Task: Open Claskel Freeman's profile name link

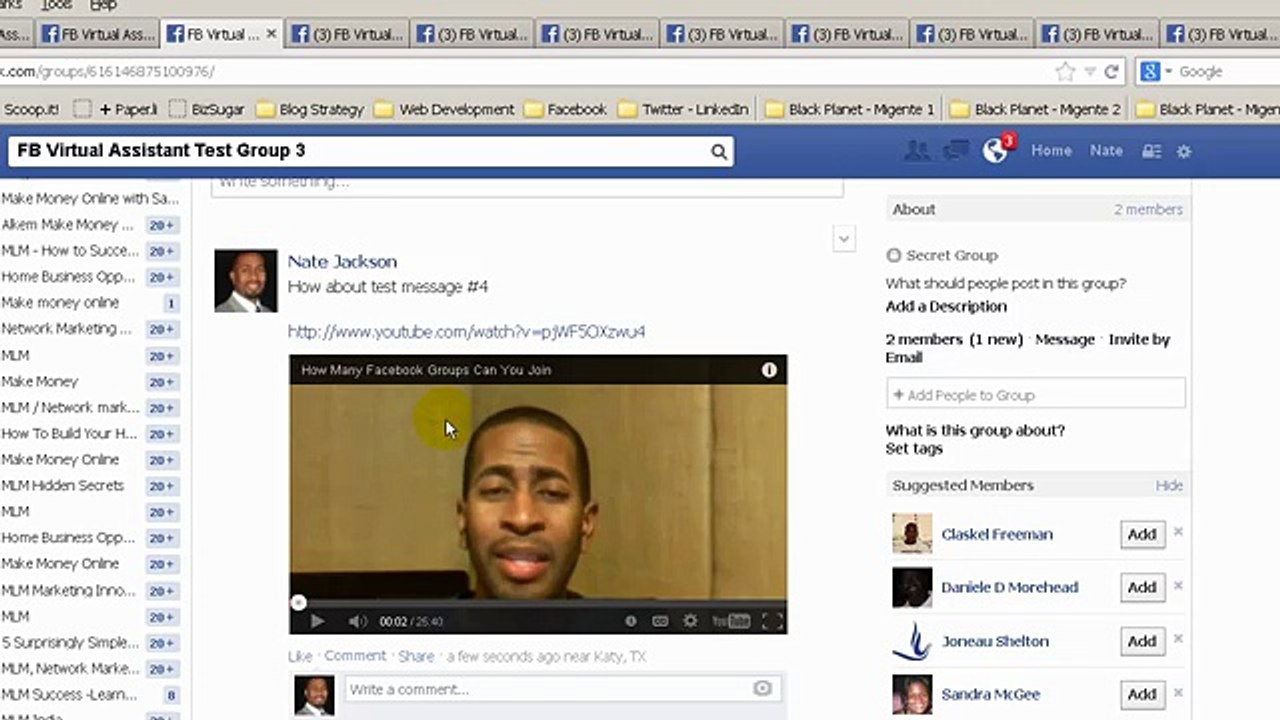Action: [997, 535]
